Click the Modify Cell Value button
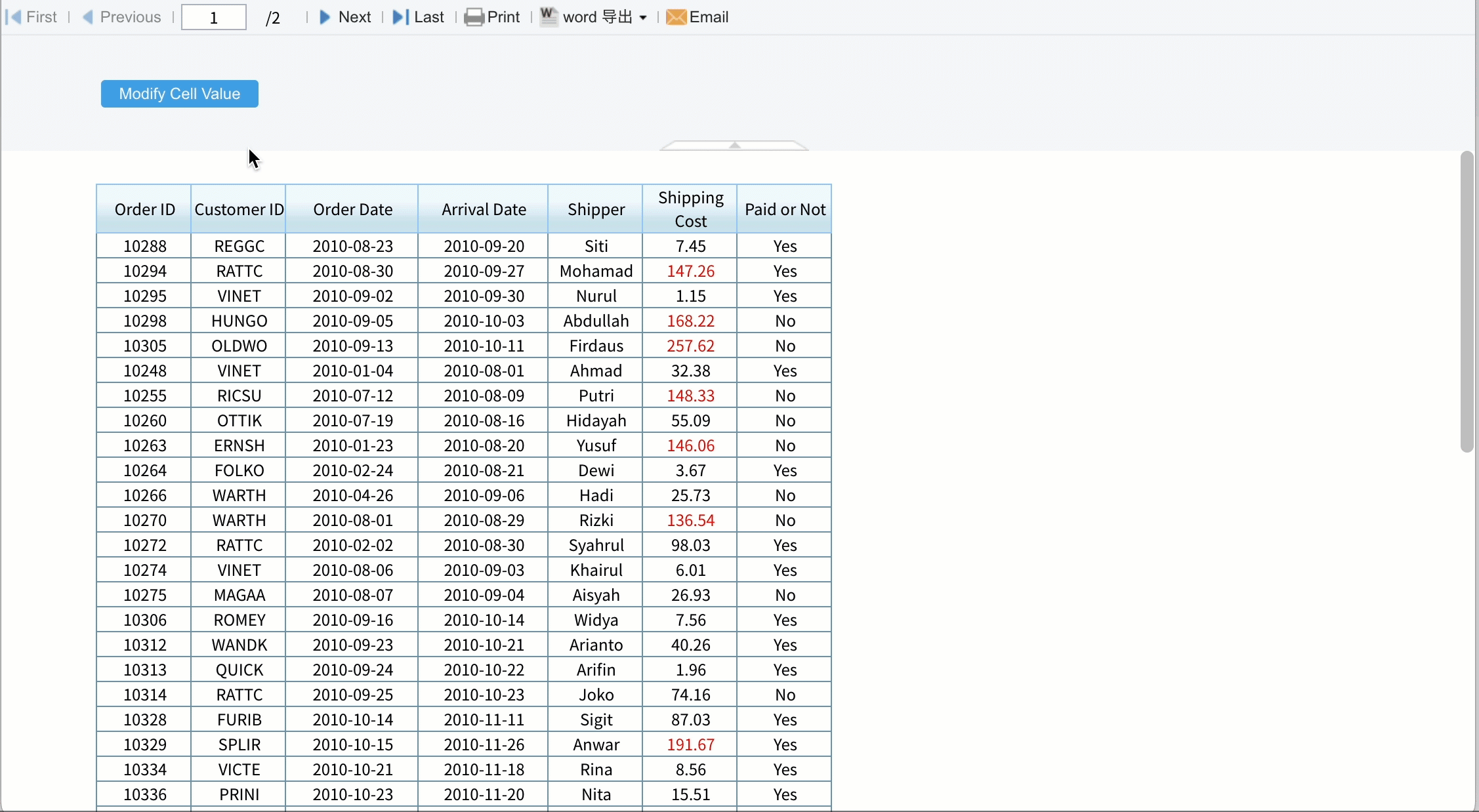The width and height of the screenshot is (1479, 812). [x=179, y=93]
